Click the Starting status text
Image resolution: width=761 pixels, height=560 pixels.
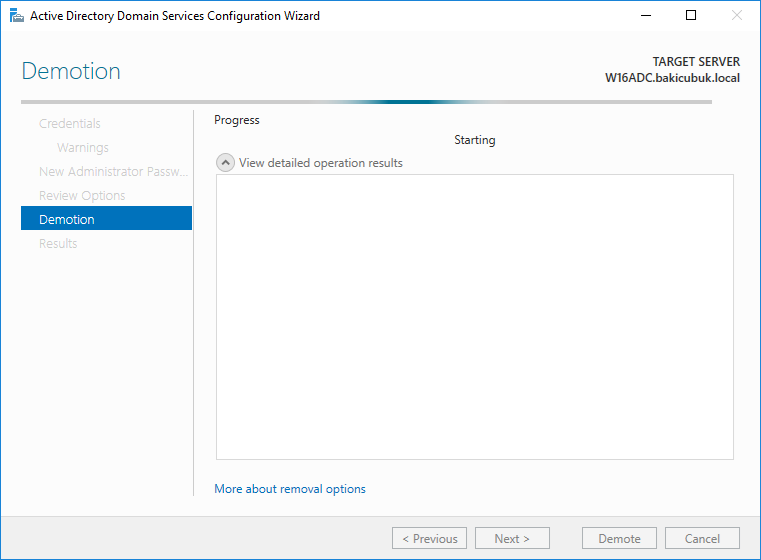click(x=475, y=140)
